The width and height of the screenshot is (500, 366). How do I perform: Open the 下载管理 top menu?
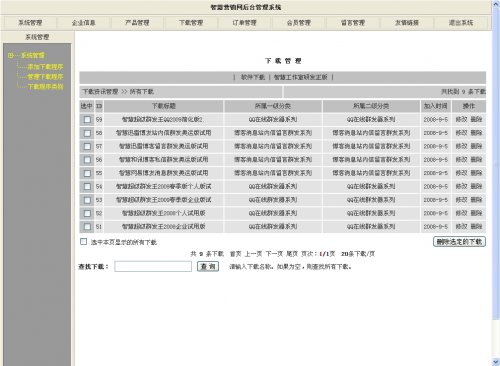click(191, 23)
